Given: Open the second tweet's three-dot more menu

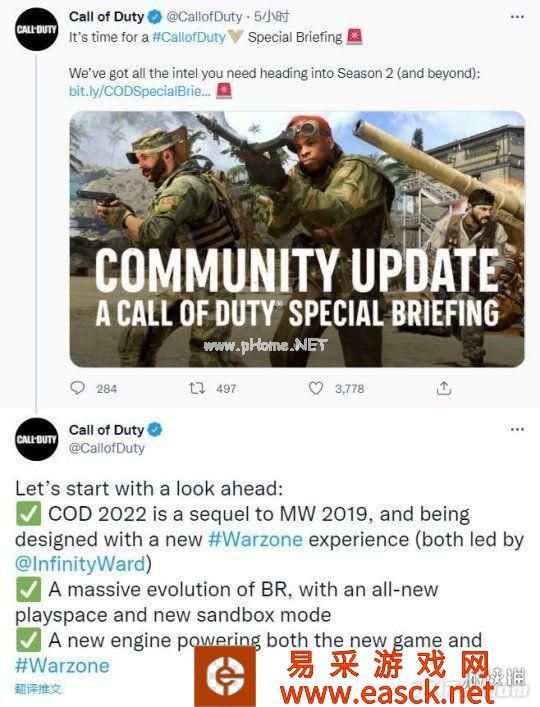Looking at the screenshot, I should (x=517, y=429).
